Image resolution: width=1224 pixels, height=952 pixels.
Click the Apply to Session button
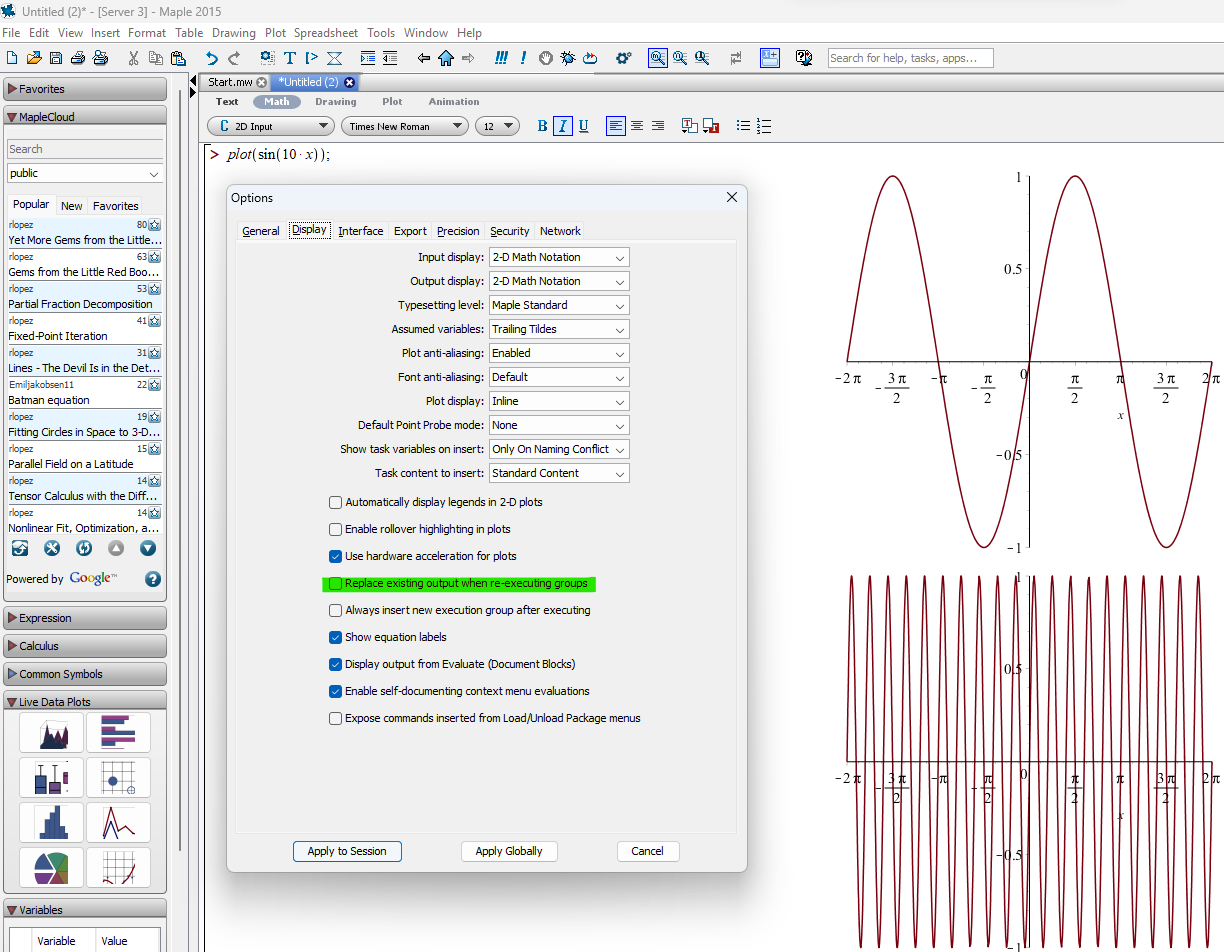tap(347, 851)
